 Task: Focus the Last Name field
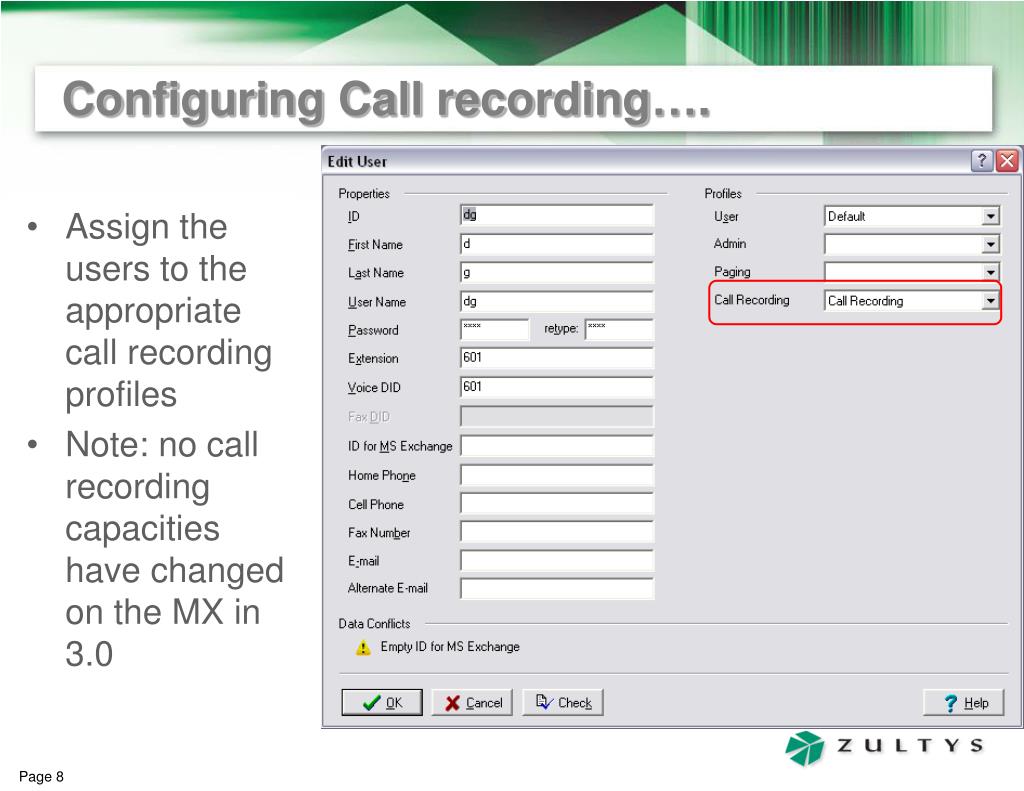557,272
